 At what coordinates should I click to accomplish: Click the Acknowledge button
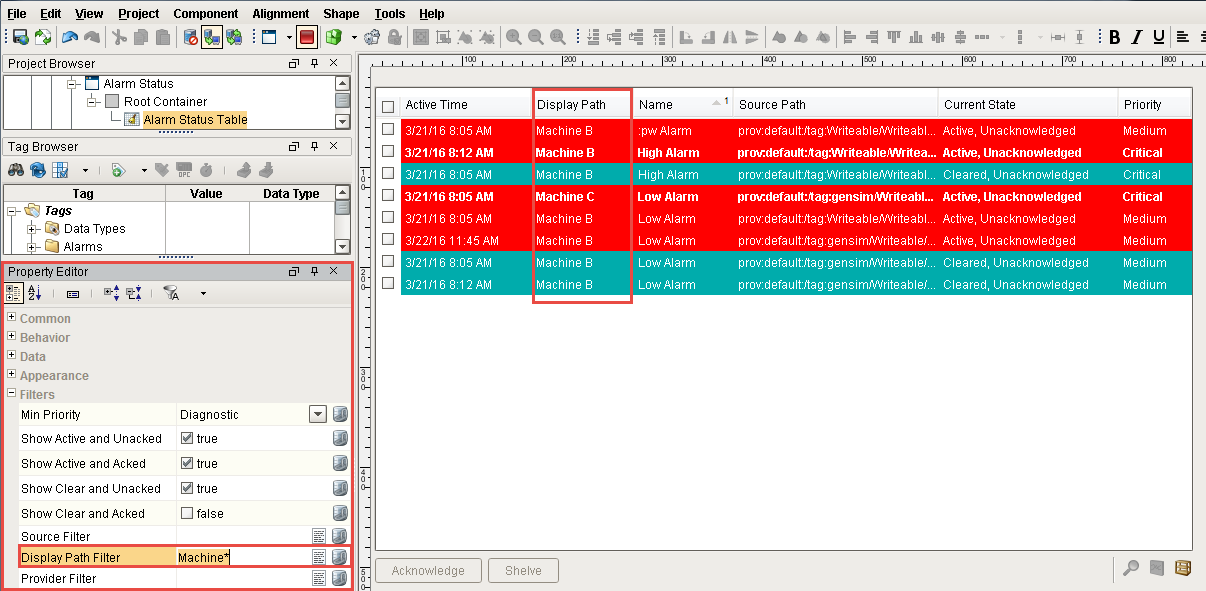[428, 570]
